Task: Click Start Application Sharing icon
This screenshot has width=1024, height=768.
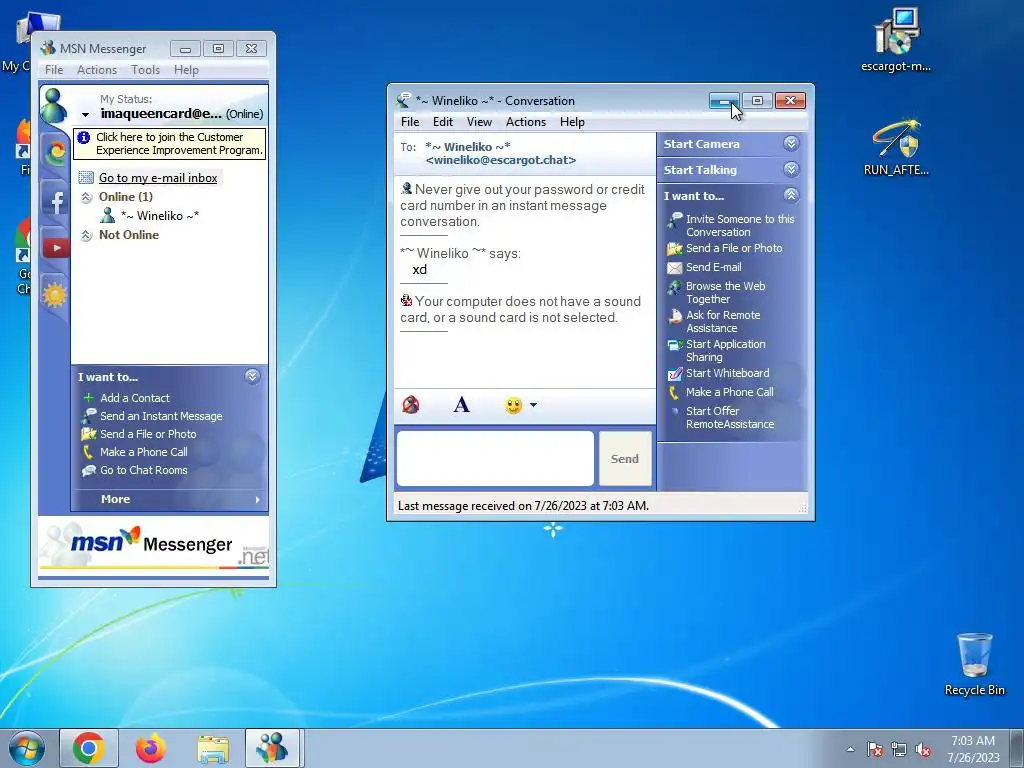Action: (x=674, y=345)
